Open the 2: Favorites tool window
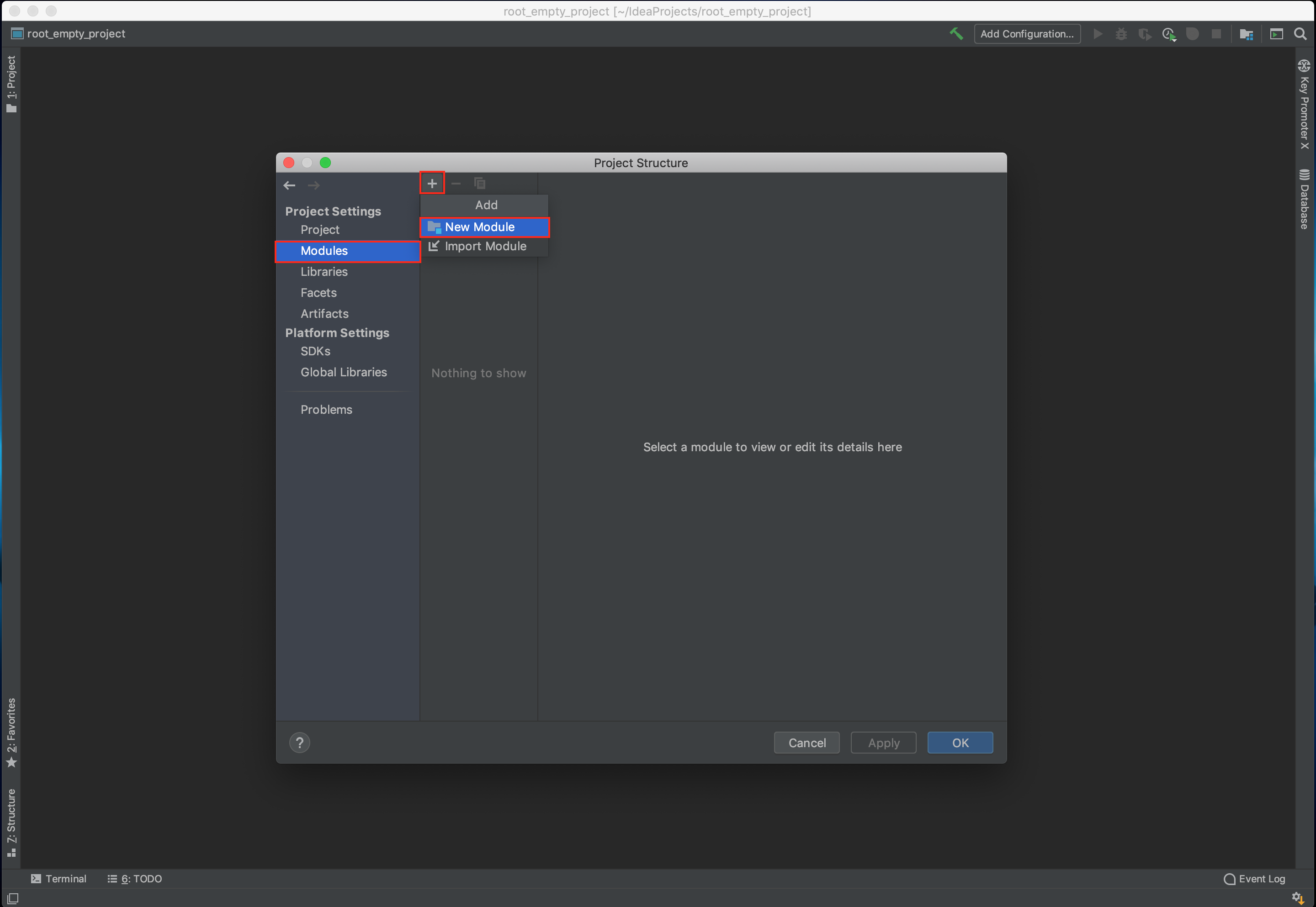Viewport: 1316px width, 907px height. (x=11, y=733)
